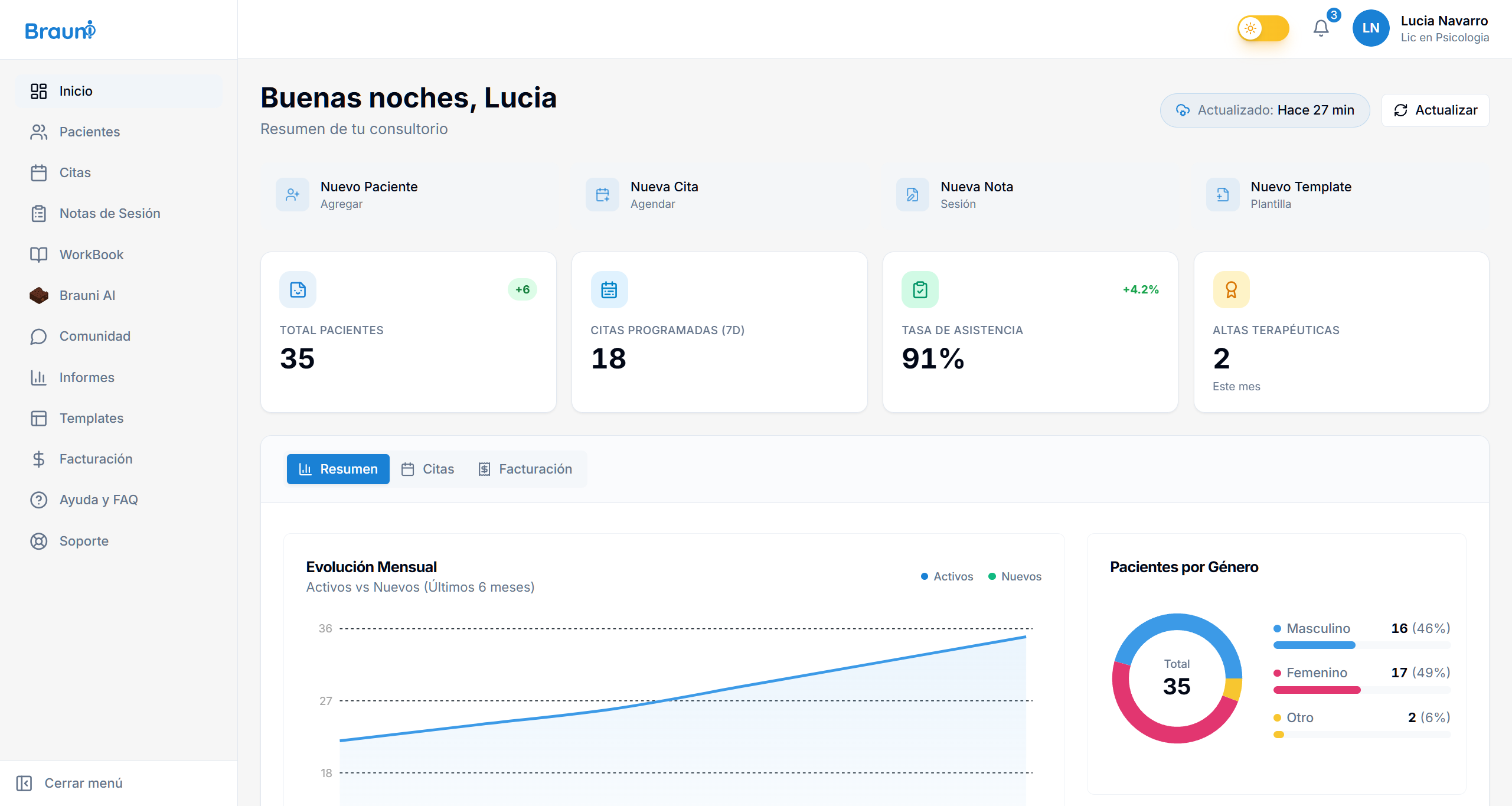This screenshot has width=1512, height=806.
Task: Switch to the Citas tab
Action: coord(428,469)
